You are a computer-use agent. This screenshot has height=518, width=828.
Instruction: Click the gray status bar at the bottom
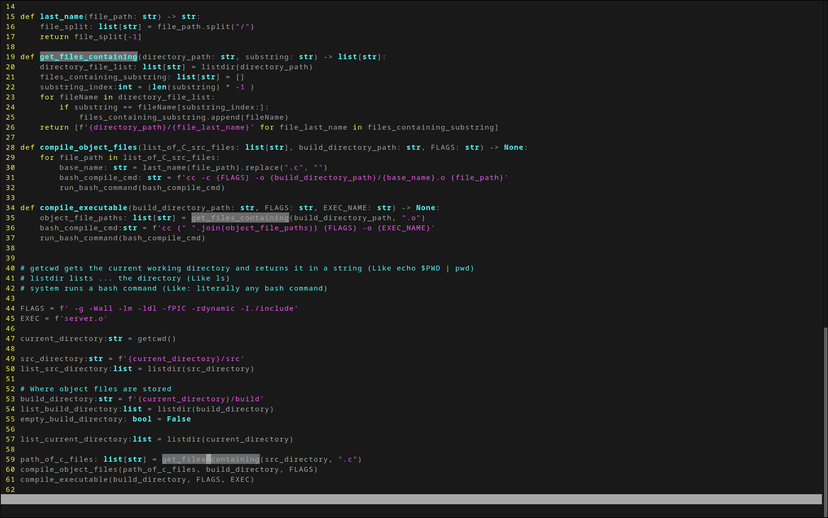click(x=410, y=499)
